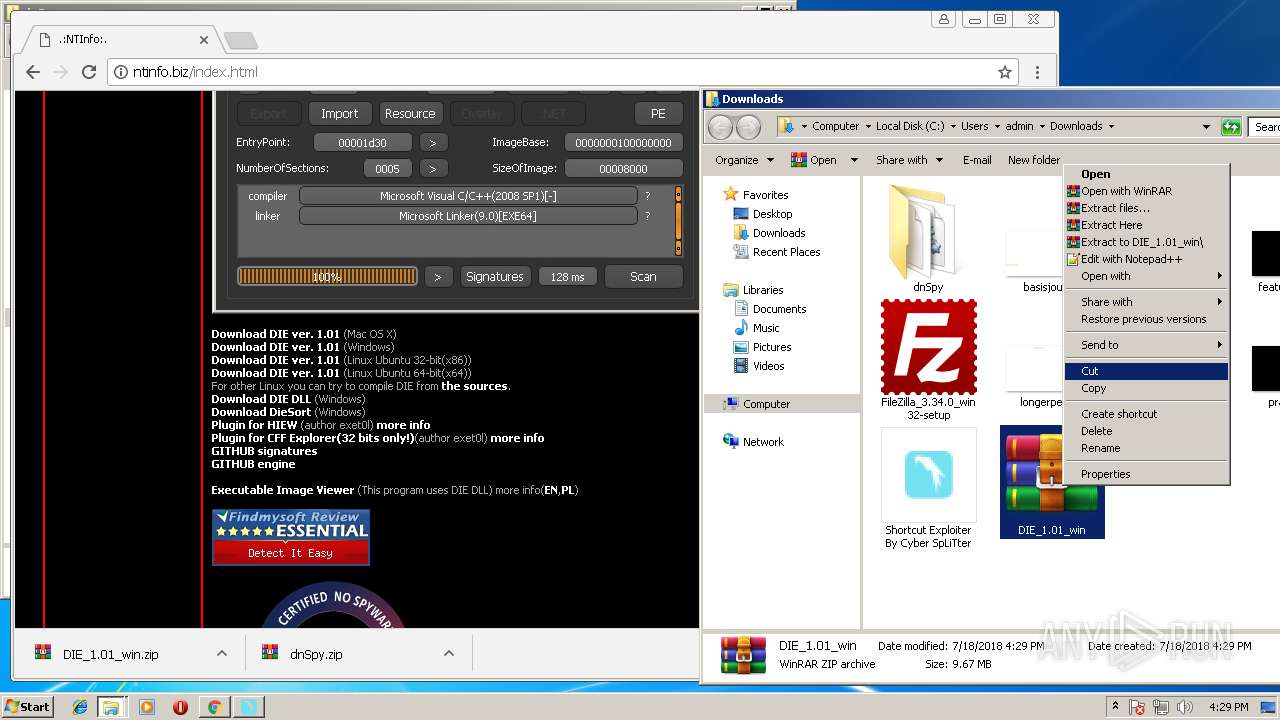The image size is (1280, 720).
Task: Expand the Open with submenu
Action: pyautogui.click(x=1146, y=276)
